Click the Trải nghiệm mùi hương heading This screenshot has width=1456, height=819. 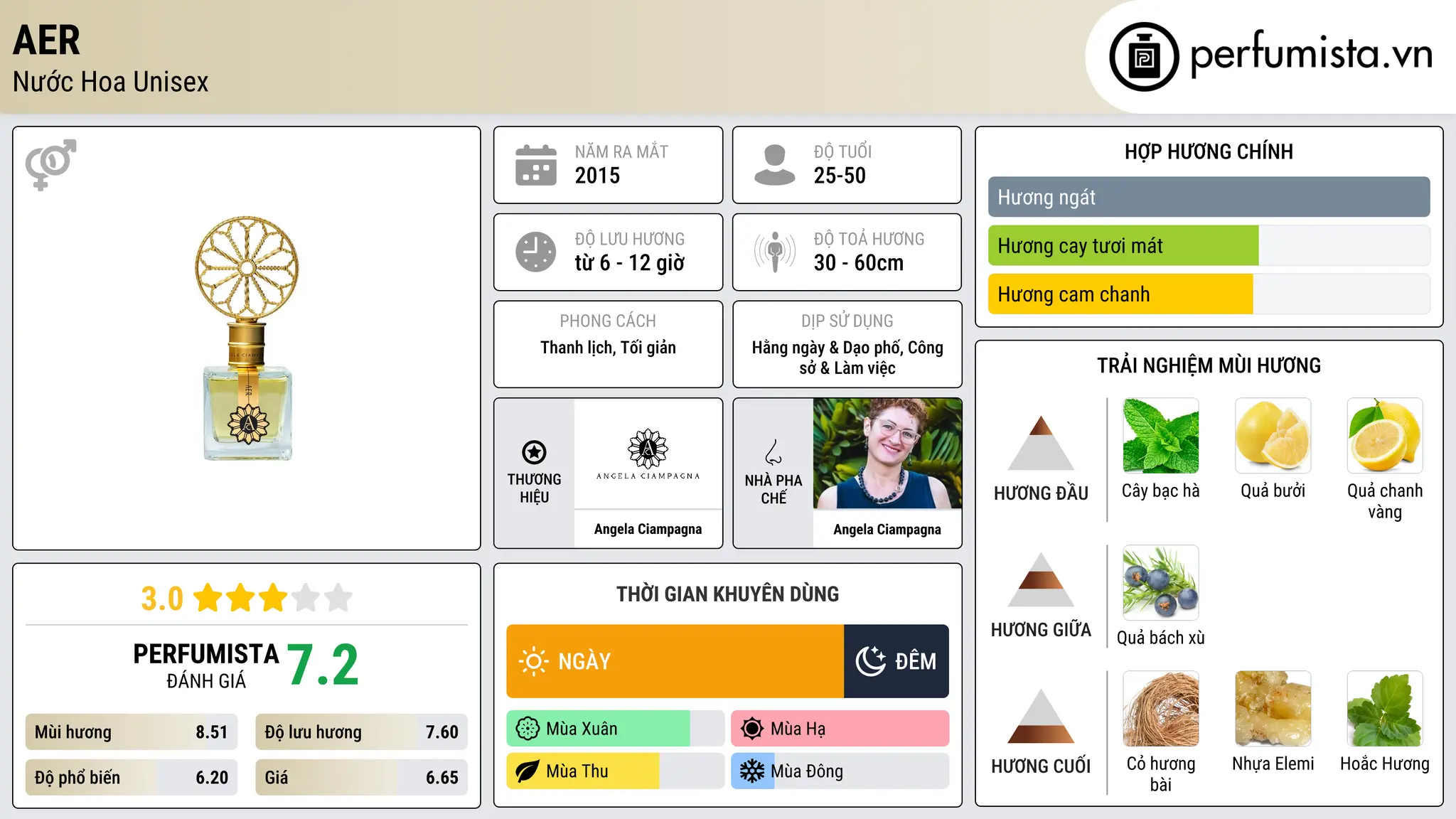point(1209,365)
